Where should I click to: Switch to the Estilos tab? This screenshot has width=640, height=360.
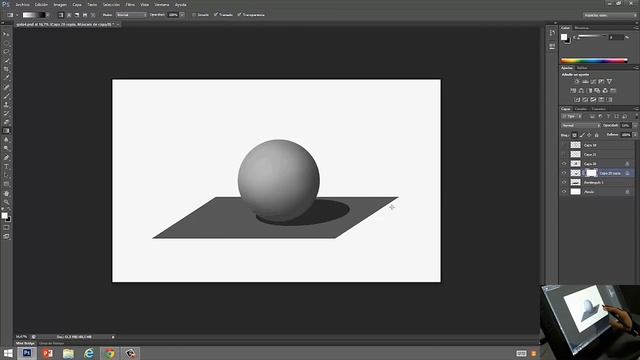coord(582,68)
